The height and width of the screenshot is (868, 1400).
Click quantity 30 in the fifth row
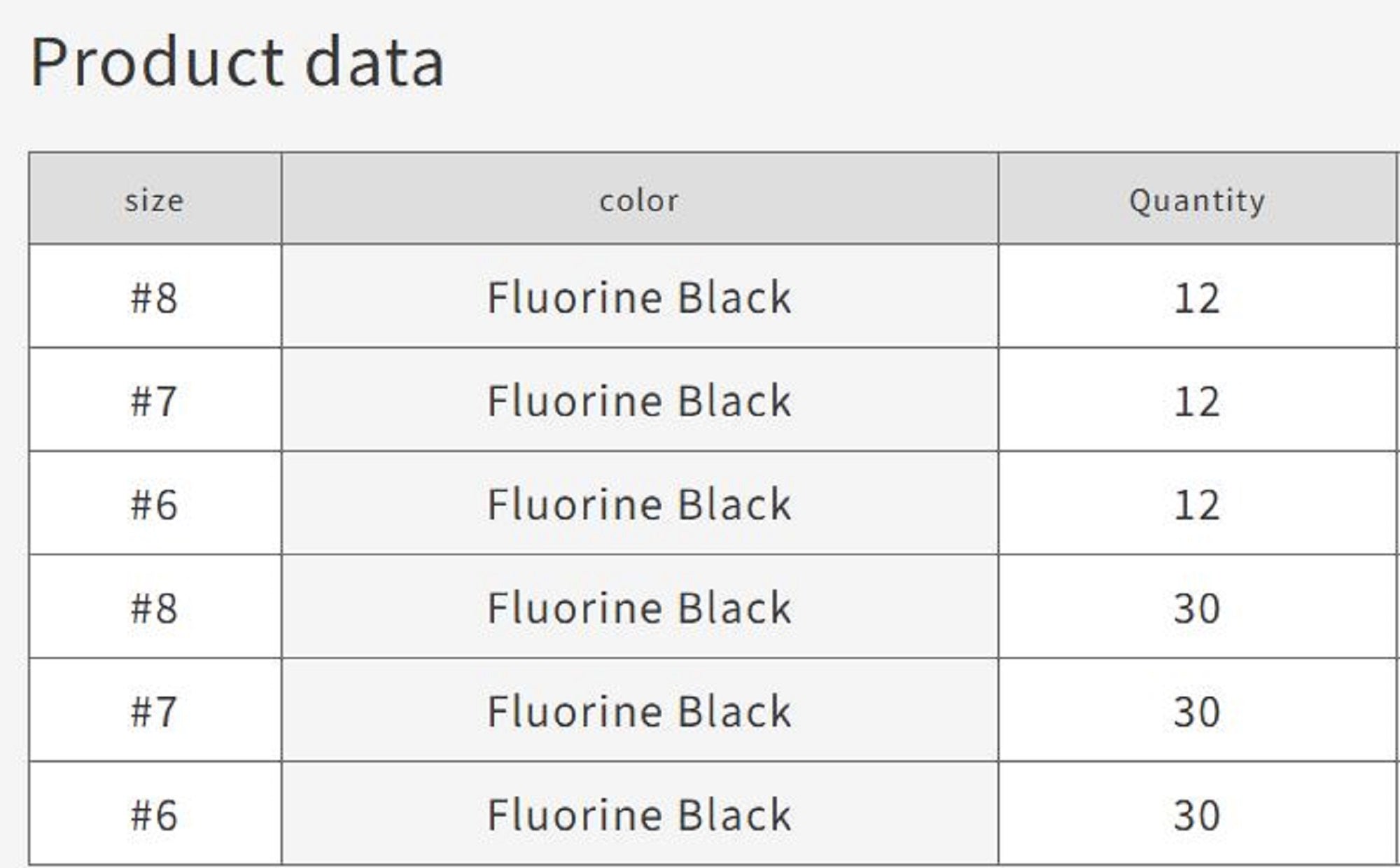point(1197,711)
